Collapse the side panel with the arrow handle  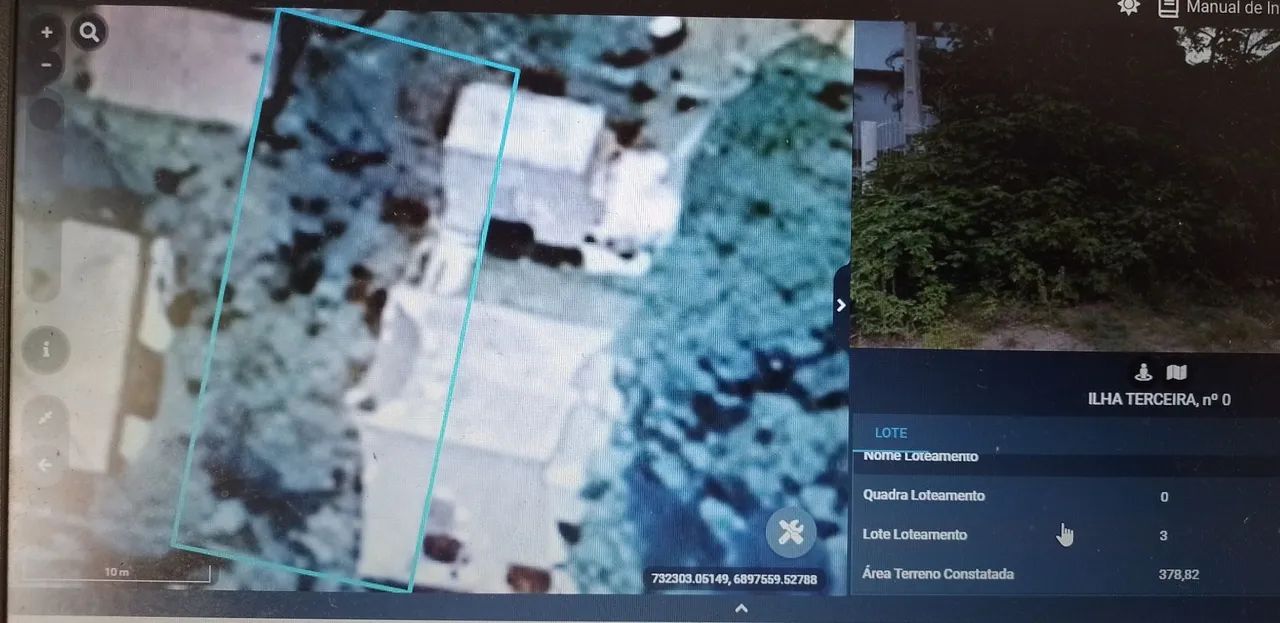(841, 305)
